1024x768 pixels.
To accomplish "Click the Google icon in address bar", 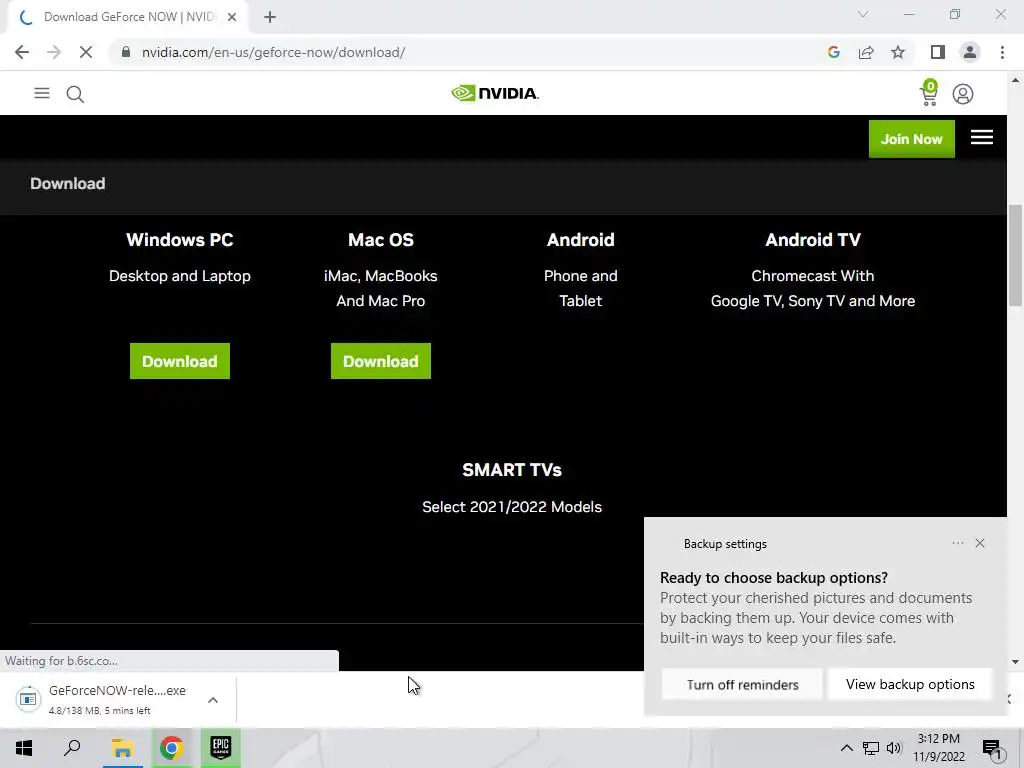I will (x=833, y=52).
